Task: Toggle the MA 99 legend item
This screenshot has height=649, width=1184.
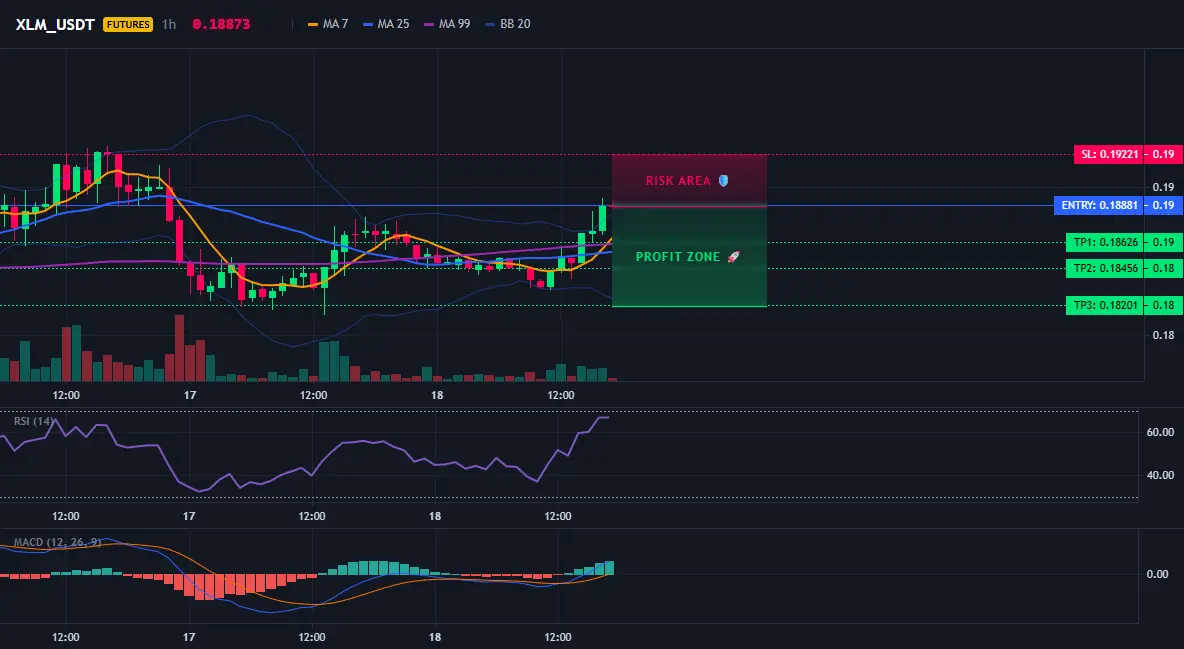Action: (447, 24)
